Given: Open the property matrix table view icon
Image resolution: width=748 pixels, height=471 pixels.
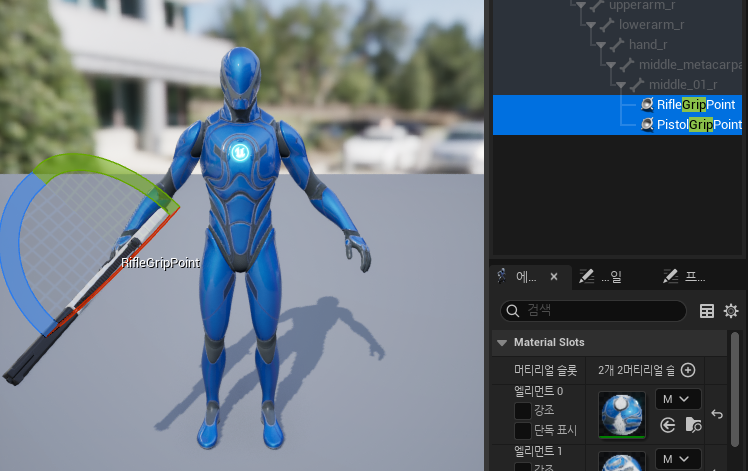Looking at the screenshot, I should pyautogui.click(x=706, y=311).
